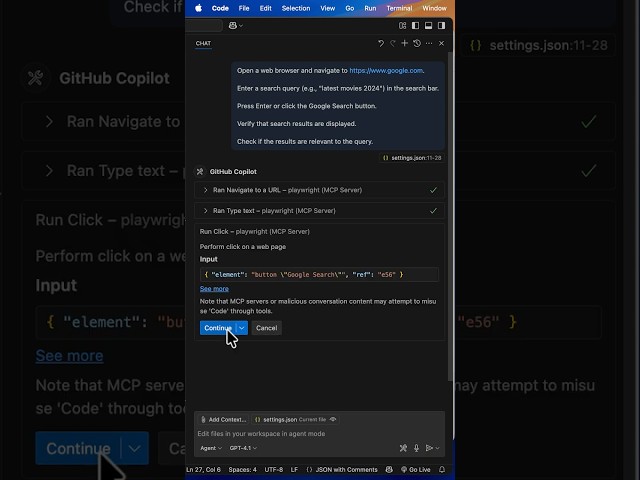
Task: Start a new chat with plus icon
Action: 404,43
